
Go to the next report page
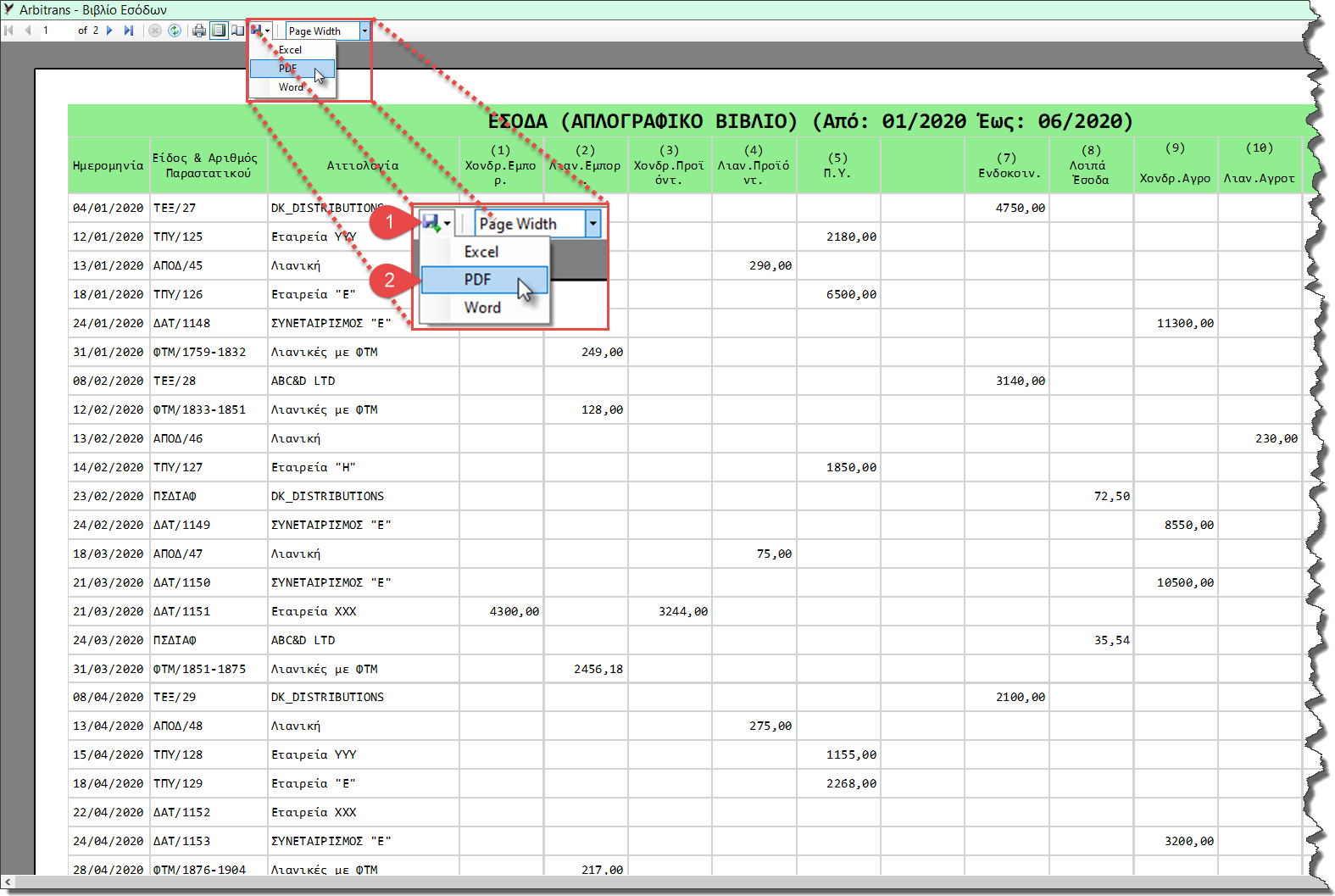point(109,31)
